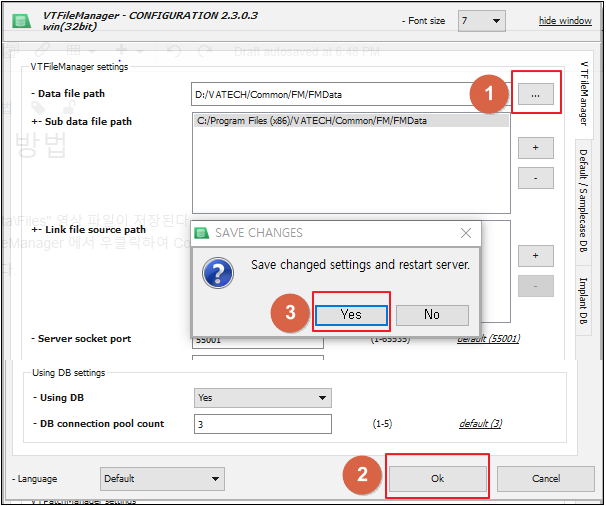Reset socket port via default (55001) link
Screen dimensions: 606x506
click(489, 339)
